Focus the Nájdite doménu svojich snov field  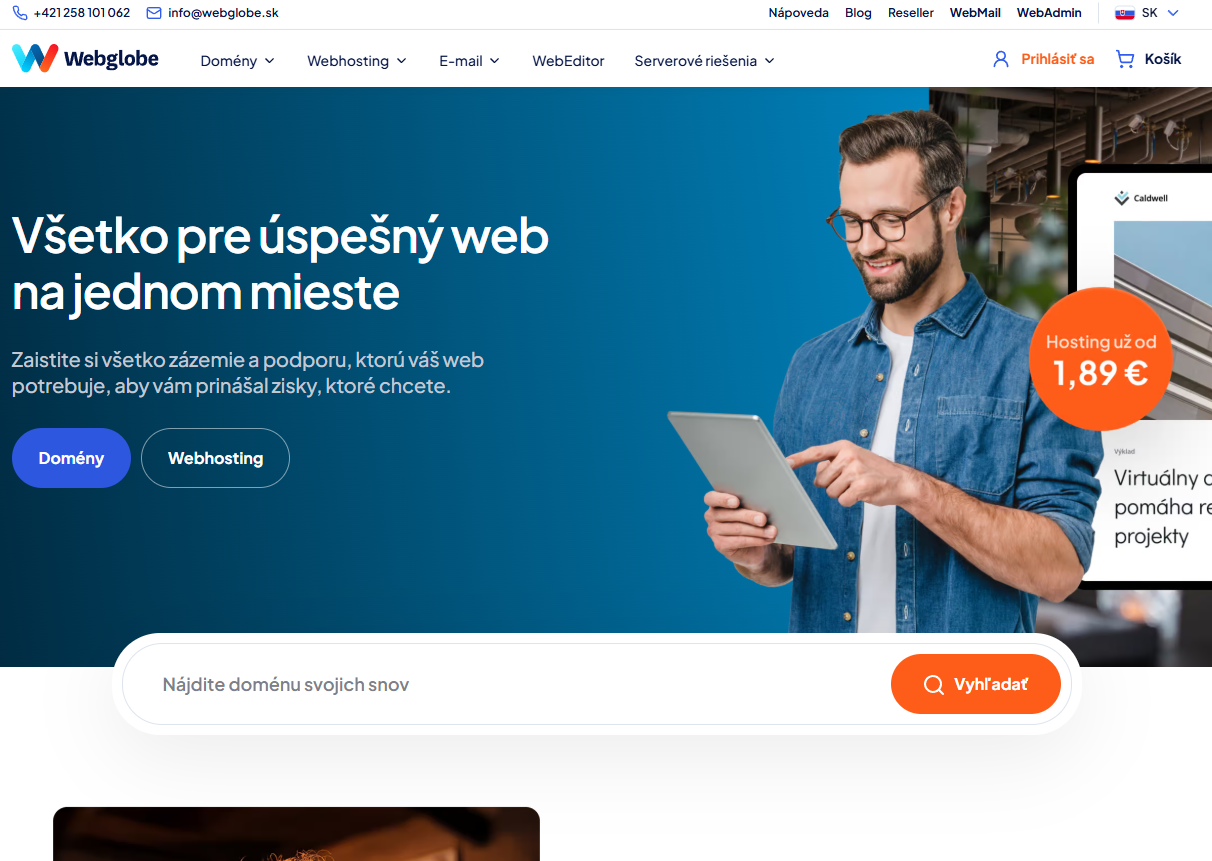tap(506, 685)
